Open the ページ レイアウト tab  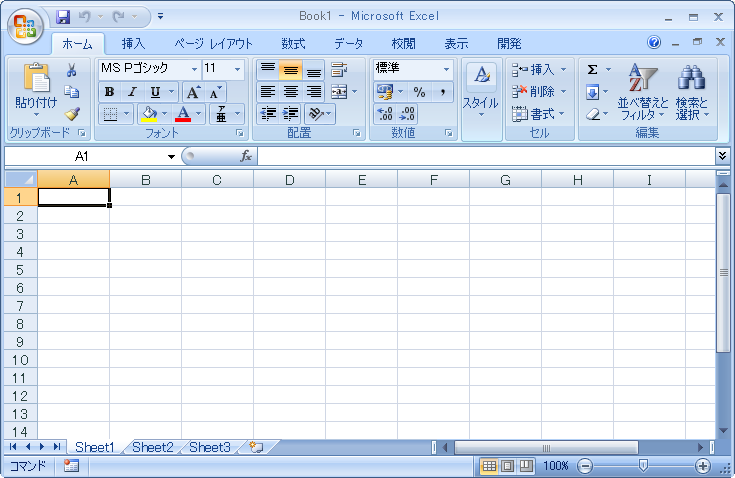pyautogui.click(x=213, y=44)
